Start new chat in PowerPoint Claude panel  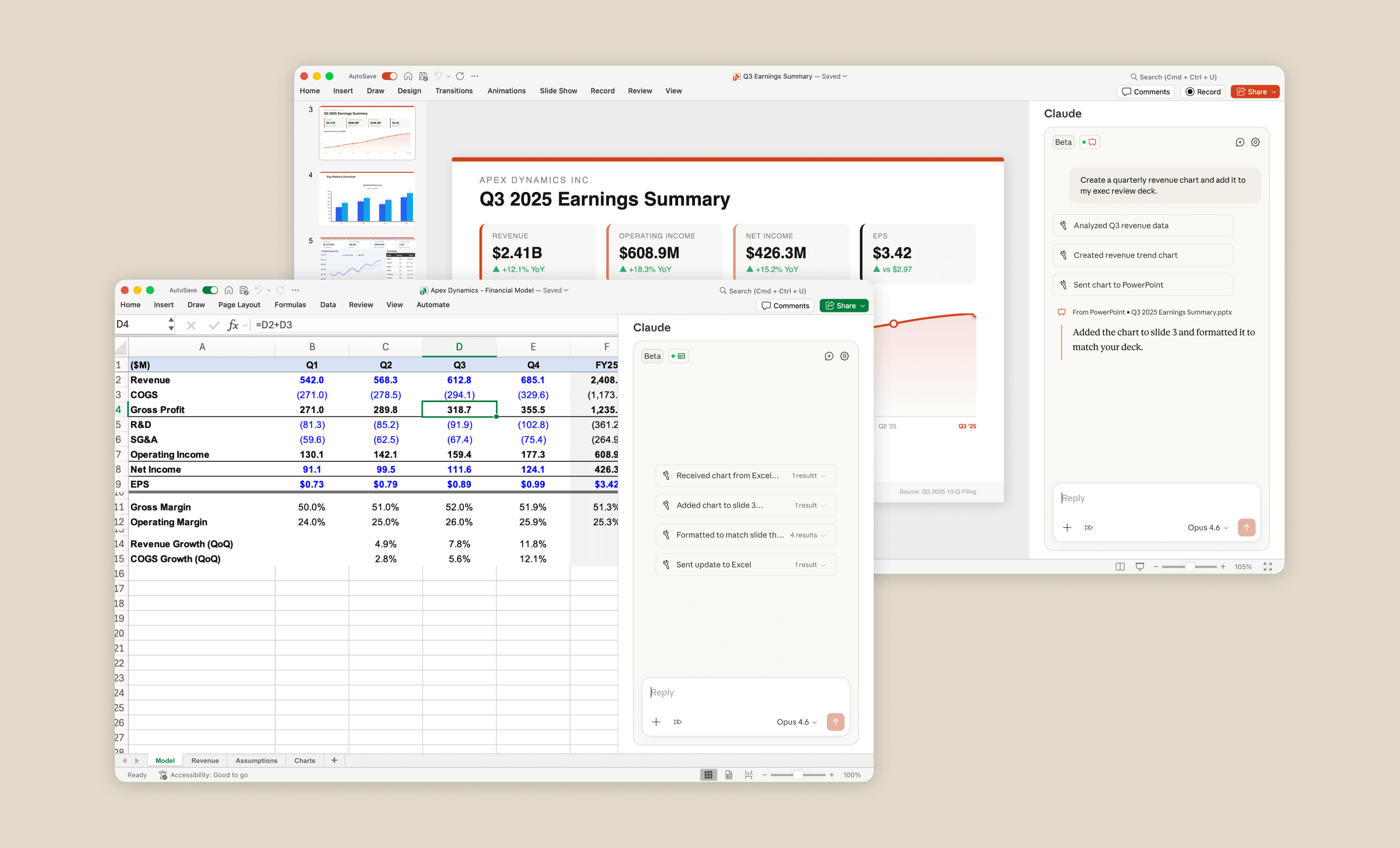tap(1240, 143)
